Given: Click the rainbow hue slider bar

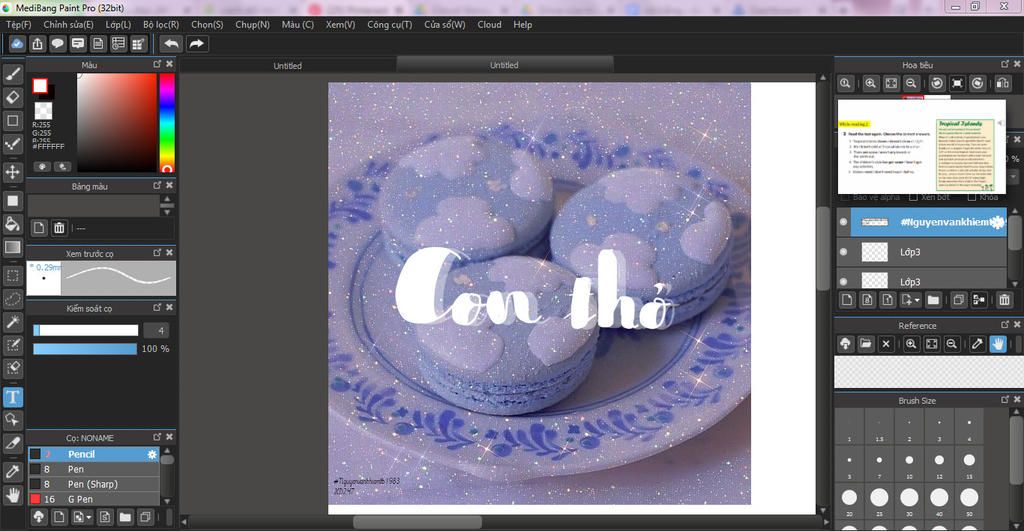Looking at the screenshot, I should [167, 123].
